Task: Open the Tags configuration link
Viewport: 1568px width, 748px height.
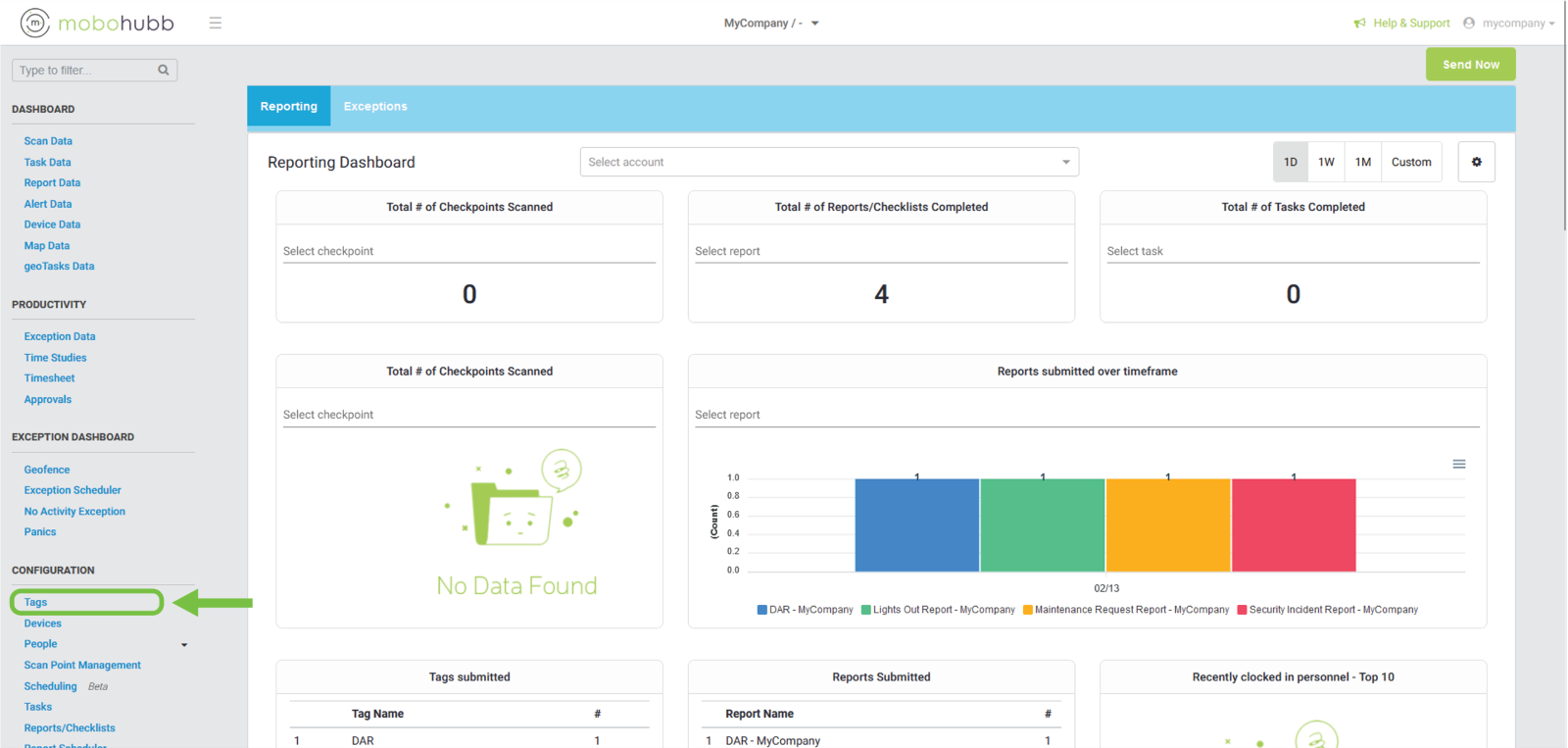Action: (36, 602)
